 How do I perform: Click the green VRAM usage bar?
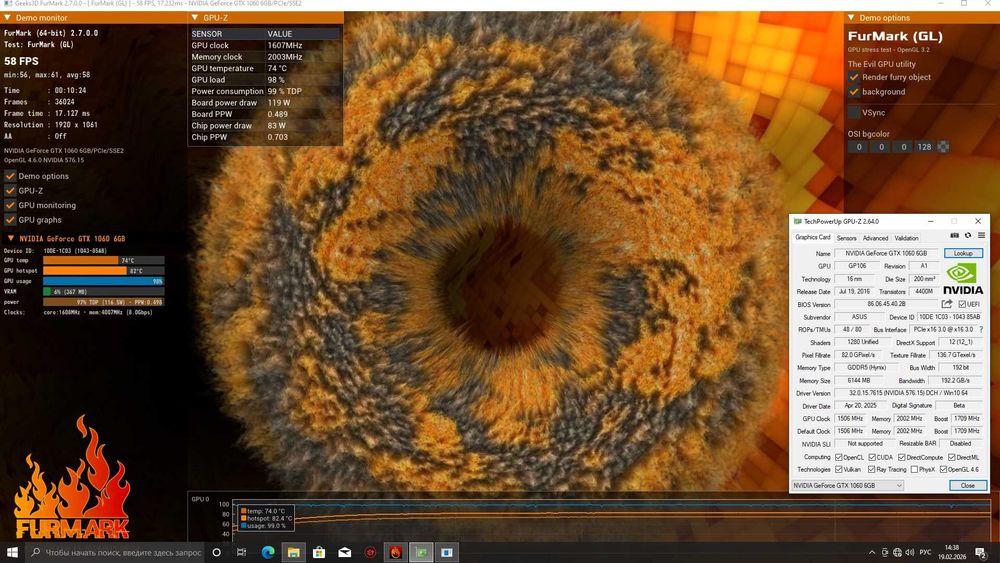(47, 291)
